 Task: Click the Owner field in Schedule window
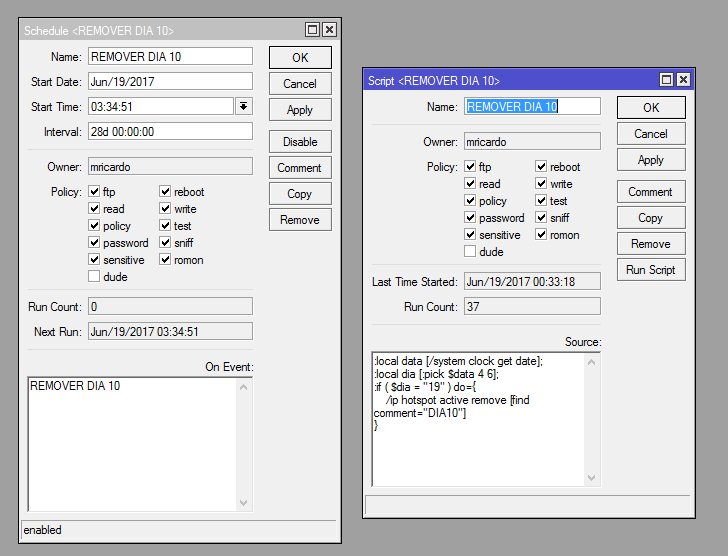(x=170, y=167)
